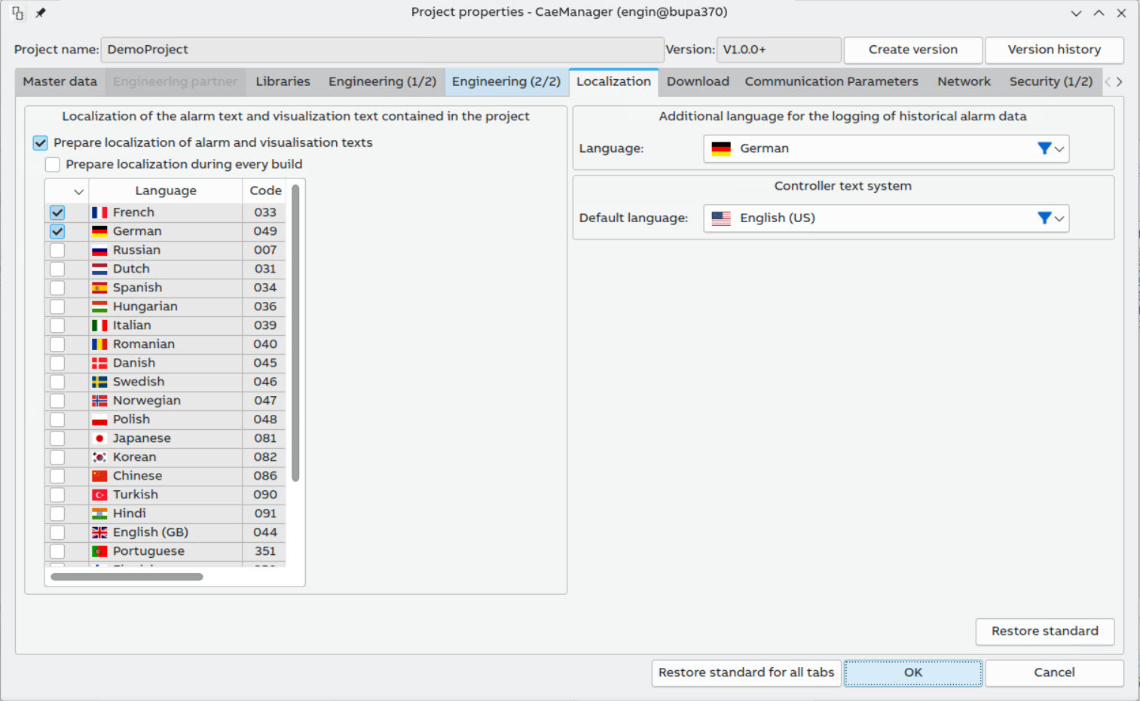The height and width of the screenshot is (701, 1140).
Task: Click the English (GB) flag icon
Action: click(x=99, y=533)
